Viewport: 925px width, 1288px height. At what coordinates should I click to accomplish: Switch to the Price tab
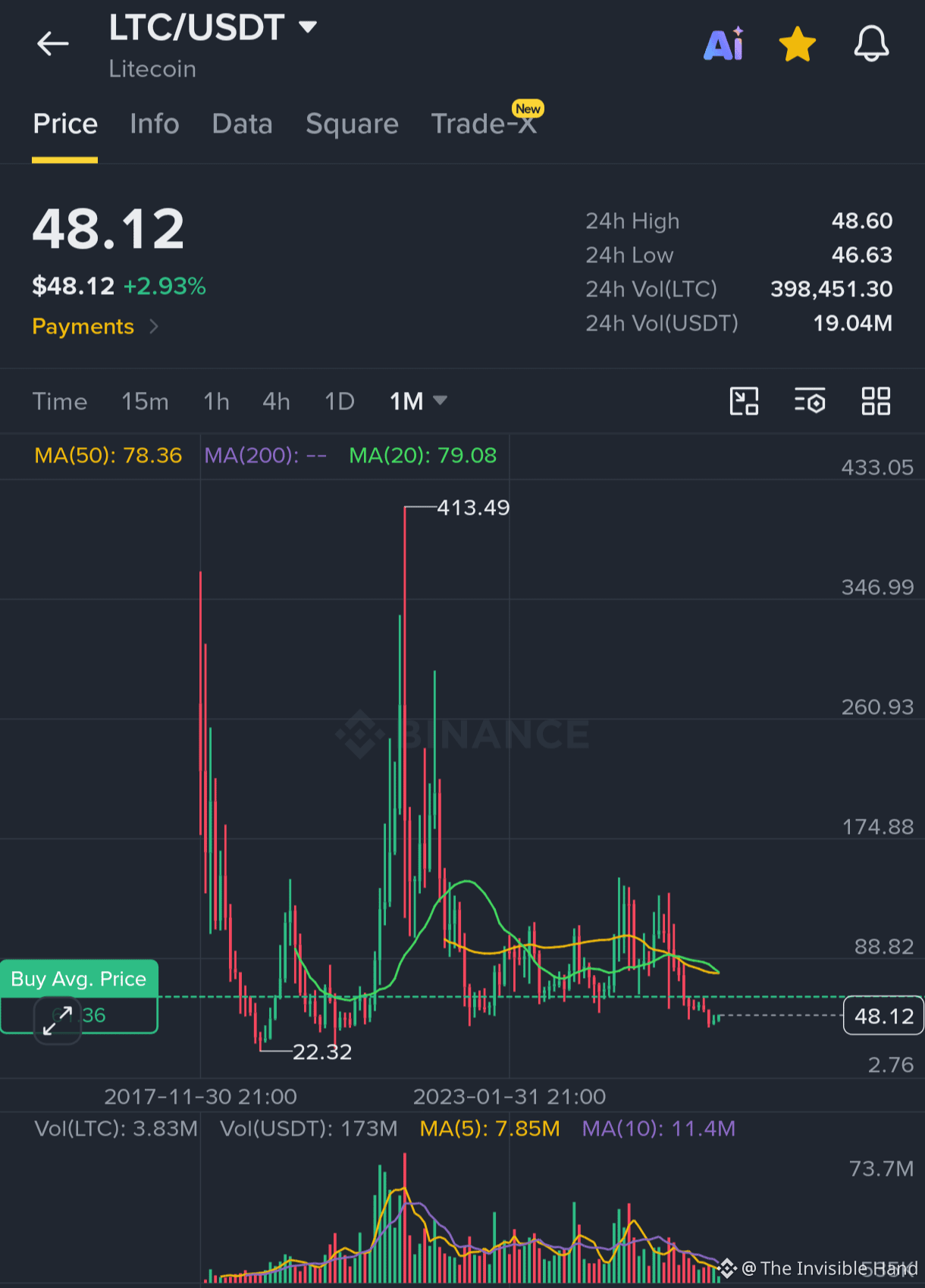click(x=65, y=124)
